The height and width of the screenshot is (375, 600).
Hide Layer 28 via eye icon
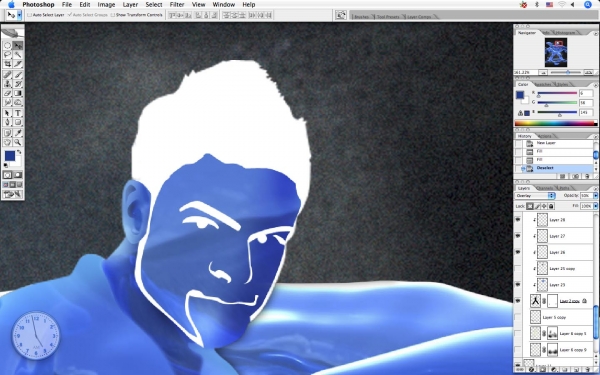pyautogui.click(x=518, y=220)
